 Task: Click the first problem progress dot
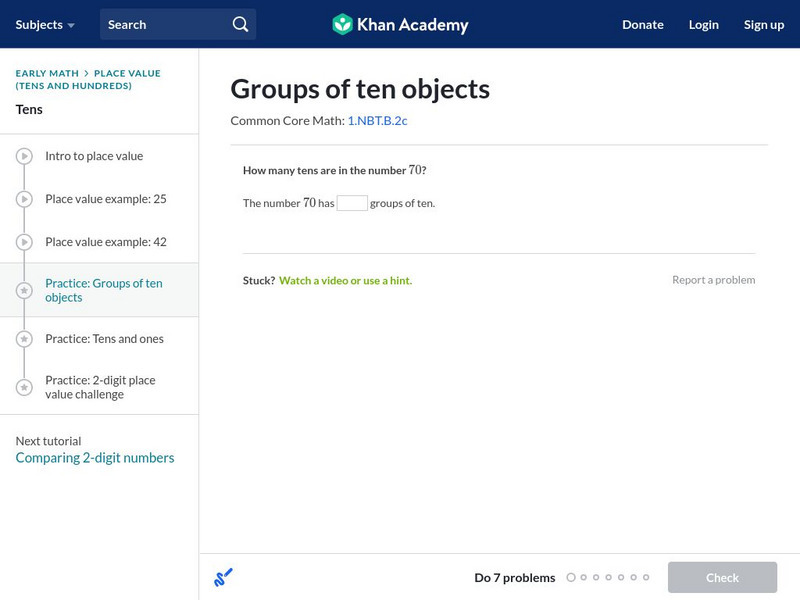click(571, 577)
